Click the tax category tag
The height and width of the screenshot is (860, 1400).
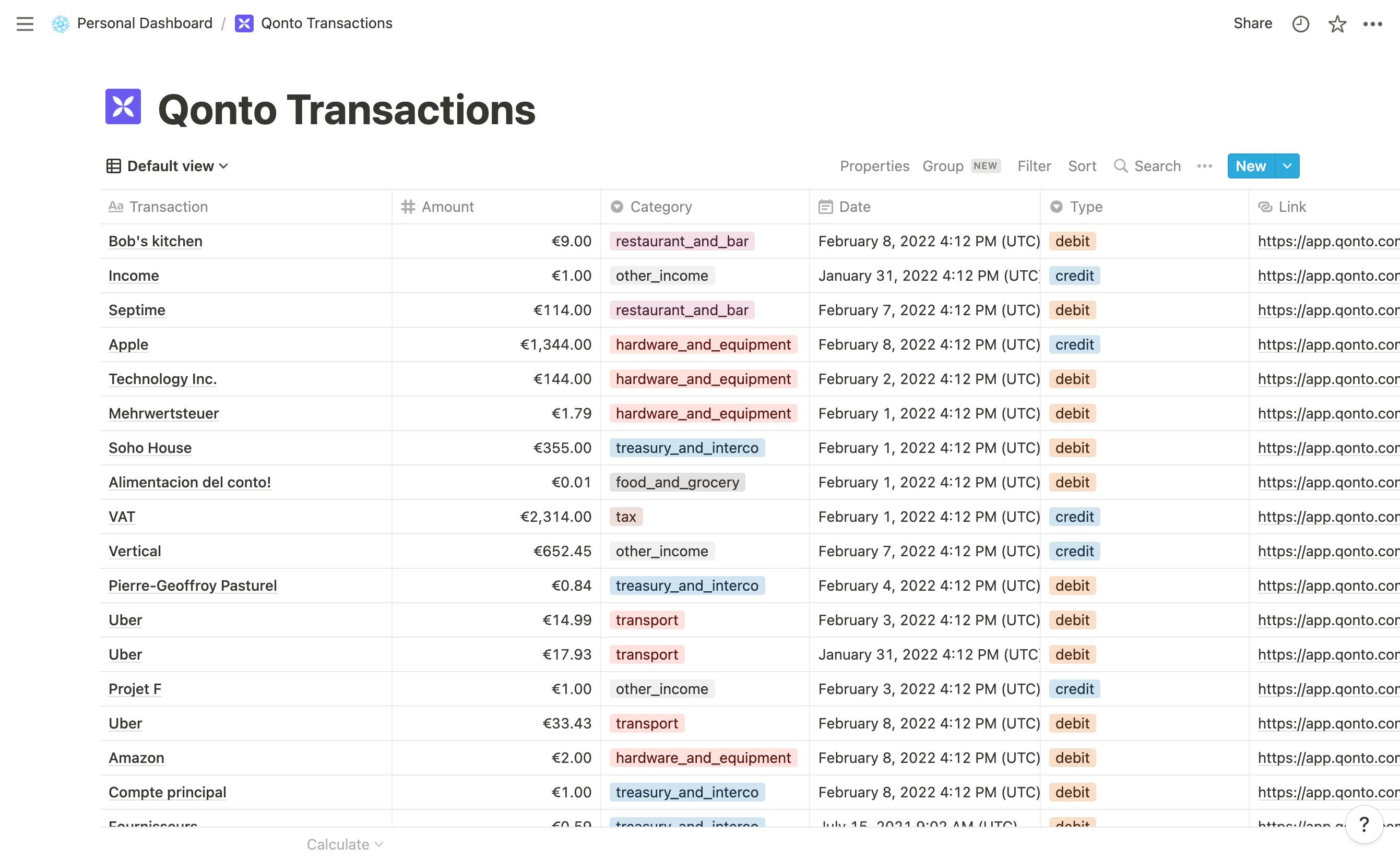pos(626,517)
